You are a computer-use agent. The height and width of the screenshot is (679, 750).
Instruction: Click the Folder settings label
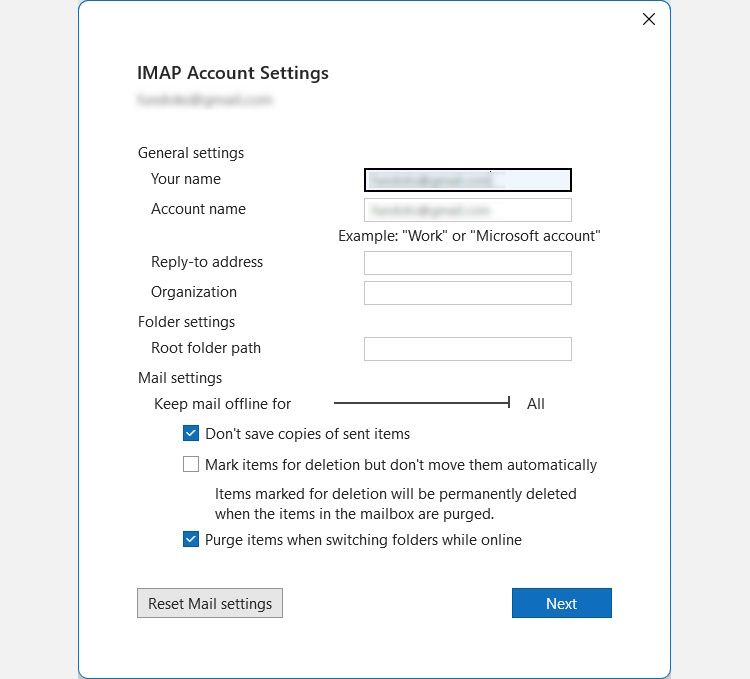(187, 322)
